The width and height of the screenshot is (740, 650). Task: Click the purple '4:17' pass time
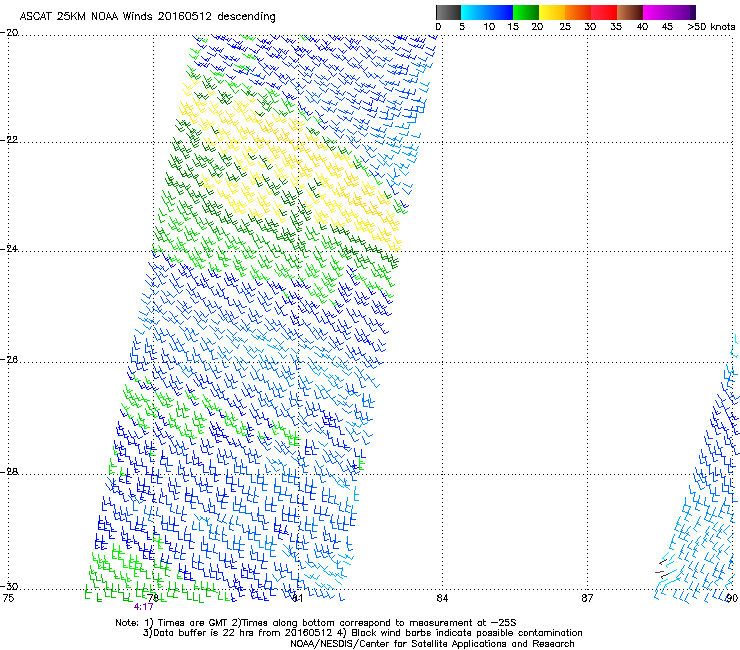[143, 607]
